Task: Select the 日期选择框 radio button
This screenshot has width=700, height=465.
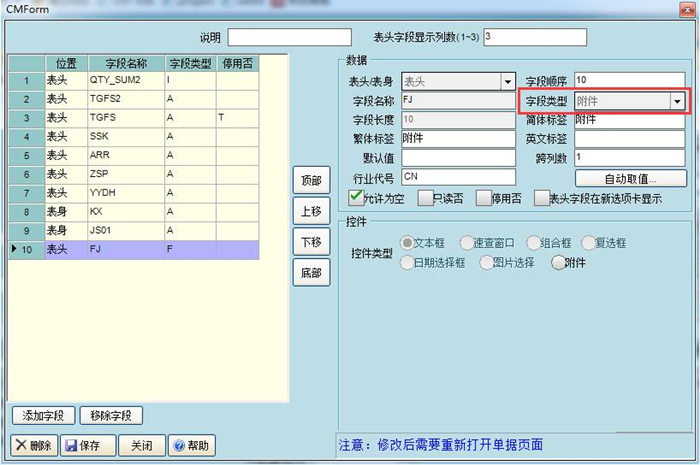Action: click(x=407, y=262)
